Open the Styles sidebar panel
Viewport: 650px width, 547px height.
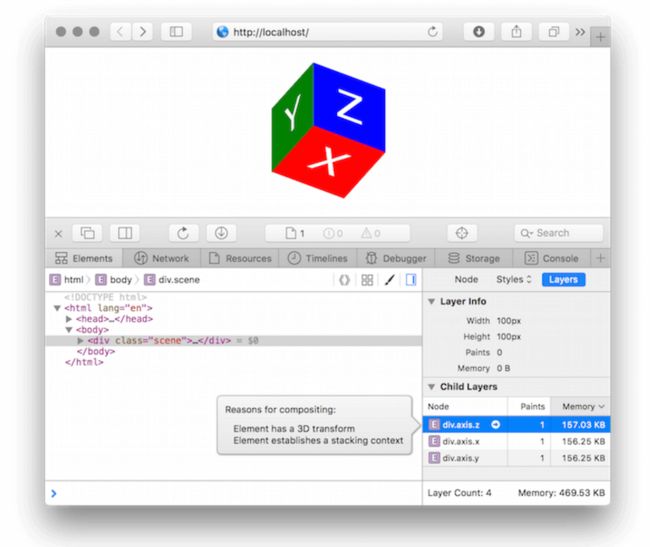point(514,280)
